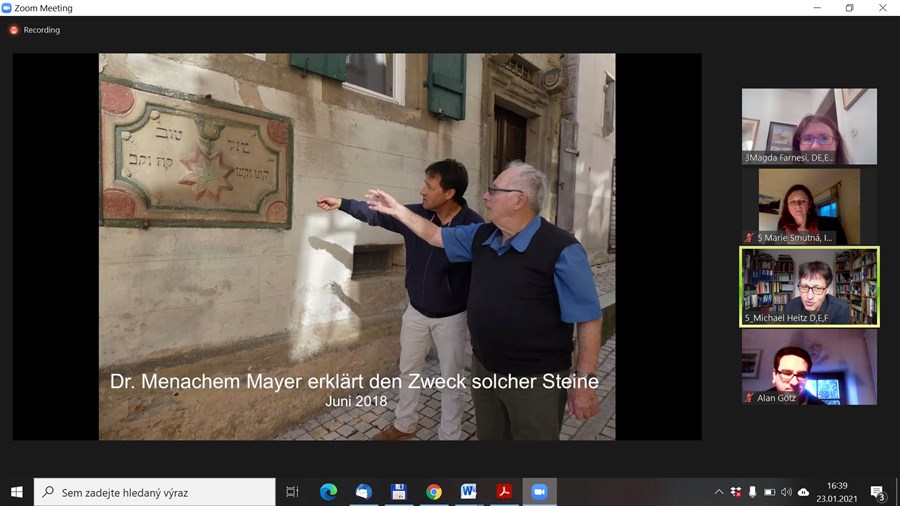Image resolution: width=900 pixels, height=506 pixels.
Task: Click the red Recording indicator icon
Action: coord(14,30)
